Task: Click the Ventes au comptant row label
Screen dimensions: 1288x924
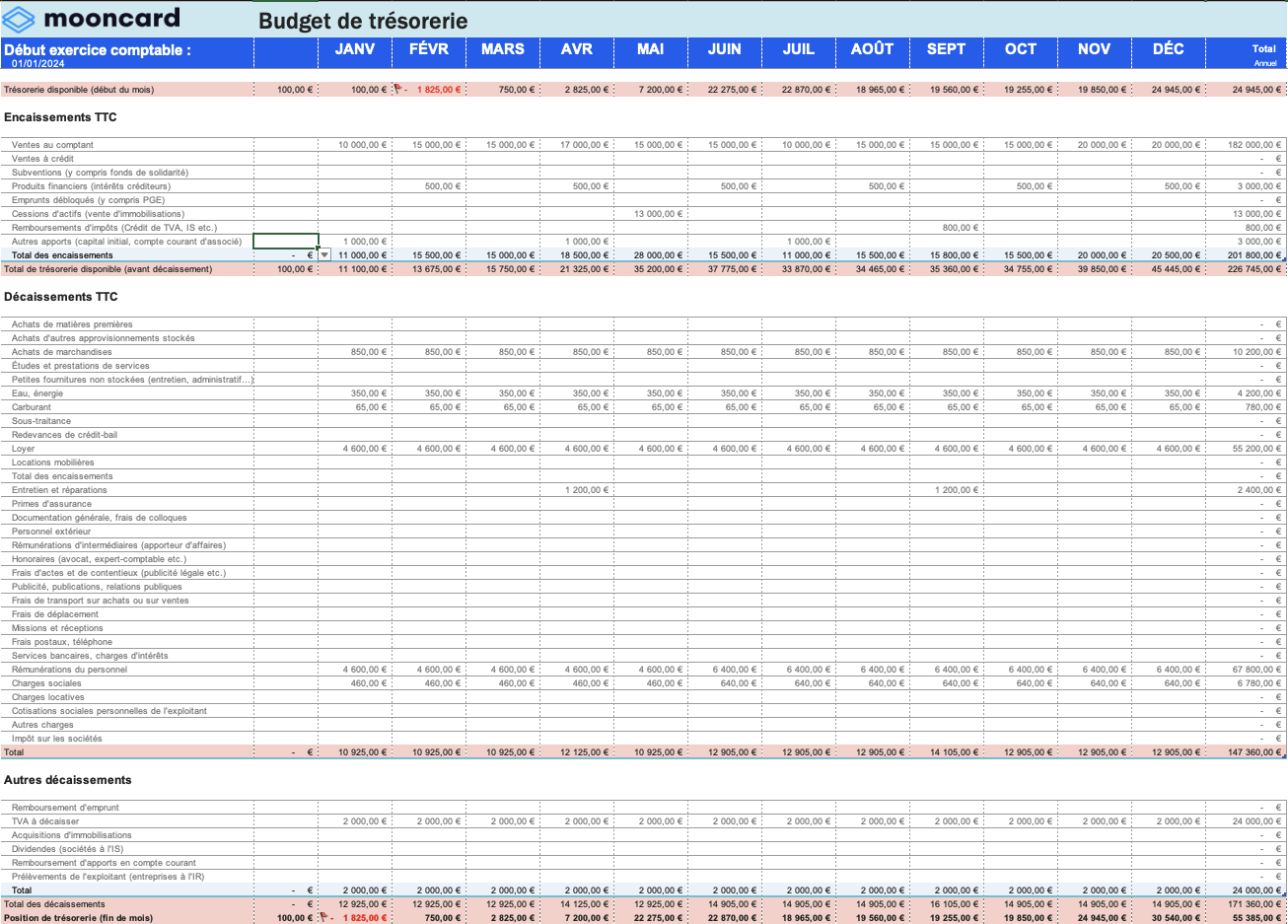Action: [52, 145]
